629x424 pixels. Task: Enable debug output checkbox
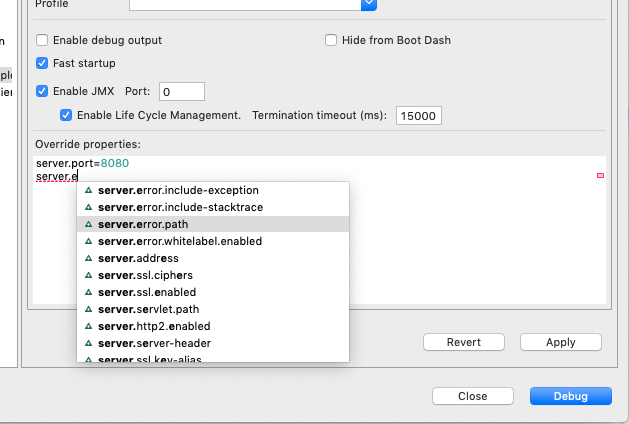(x=42, y=40)
